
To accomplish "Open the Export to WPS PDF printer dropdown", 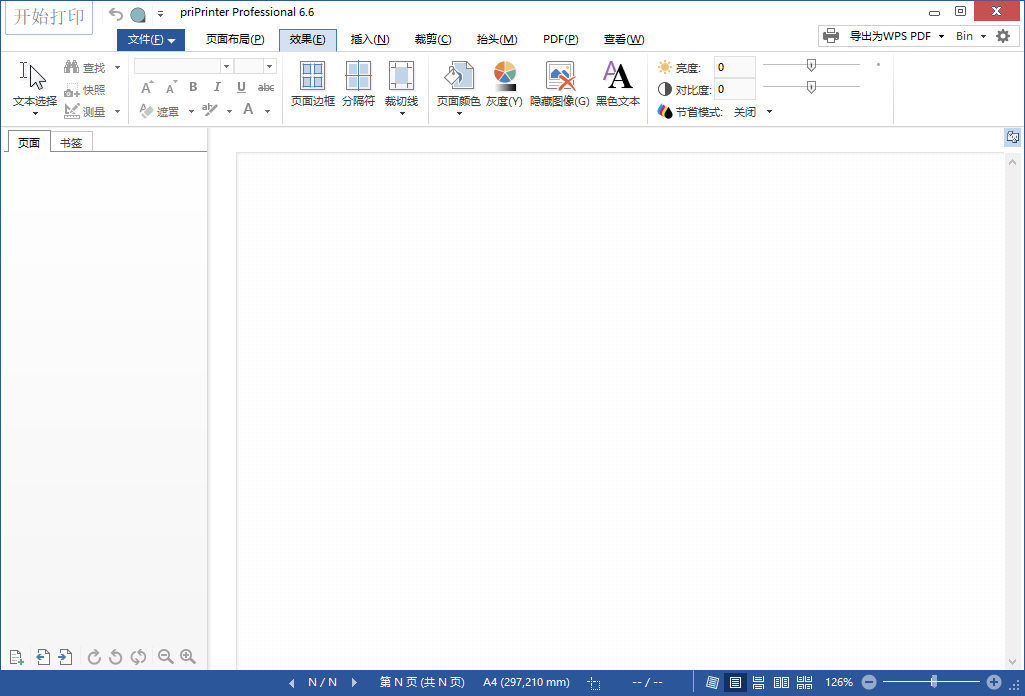I will pyautogui.click(x=941, y=36).
